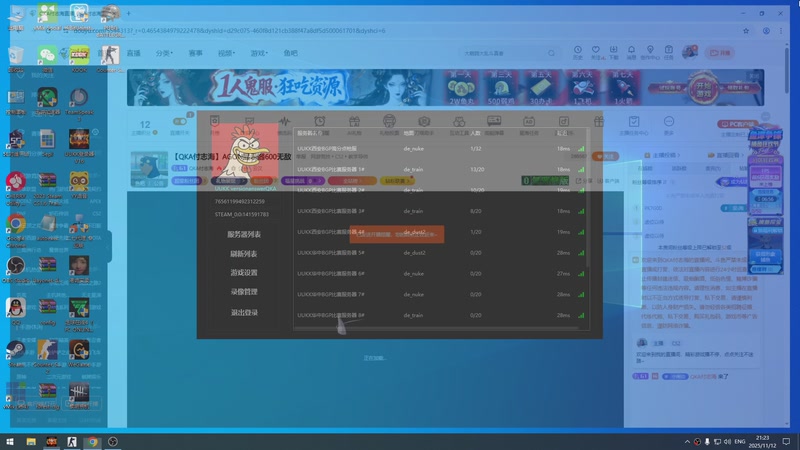Open a new browser tab with plus
The width and height of the screenshot is (800, 450).
click(x=129, y=13)
